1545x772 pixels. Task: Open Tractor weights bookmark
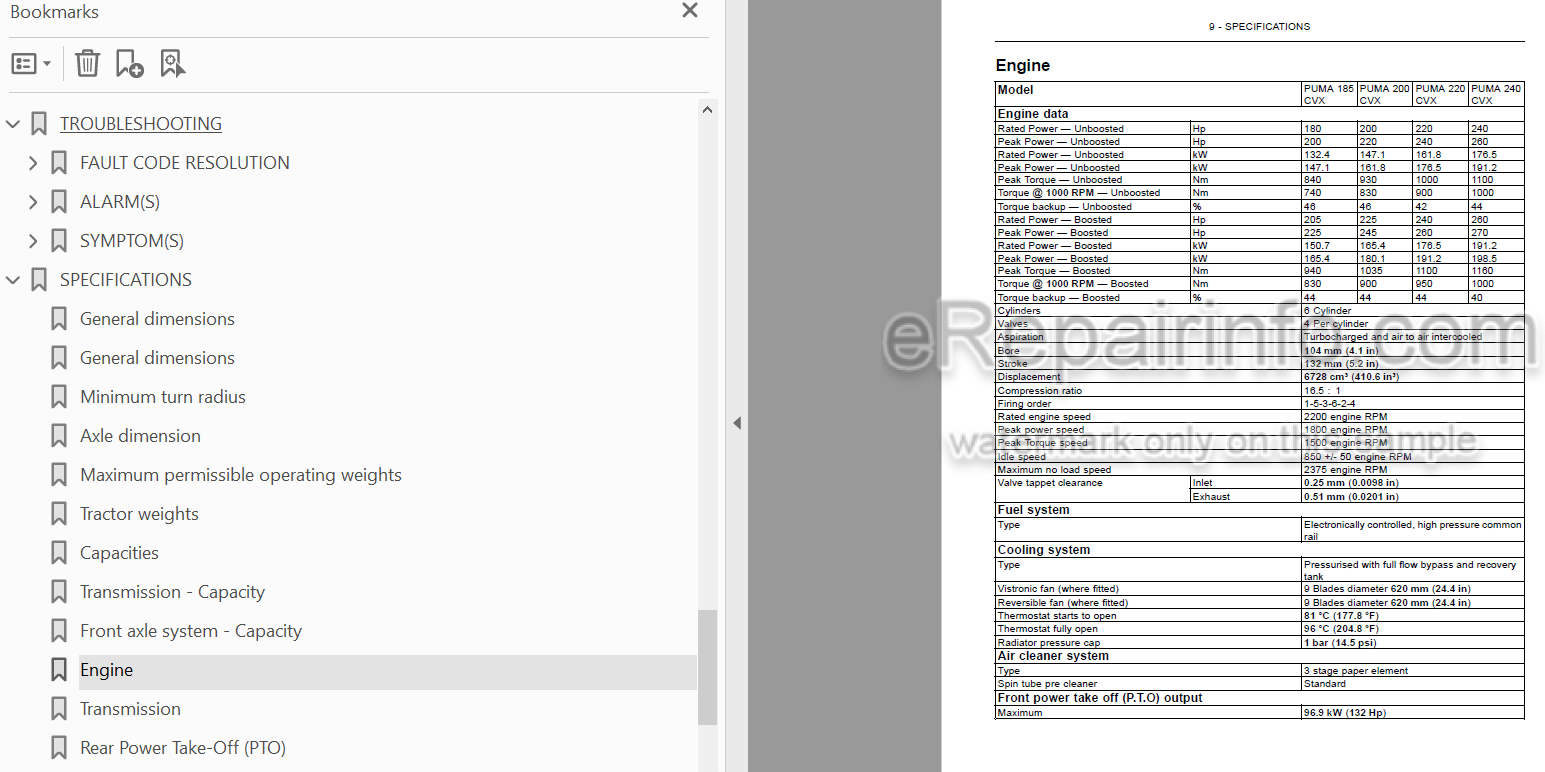click(139, 514)
